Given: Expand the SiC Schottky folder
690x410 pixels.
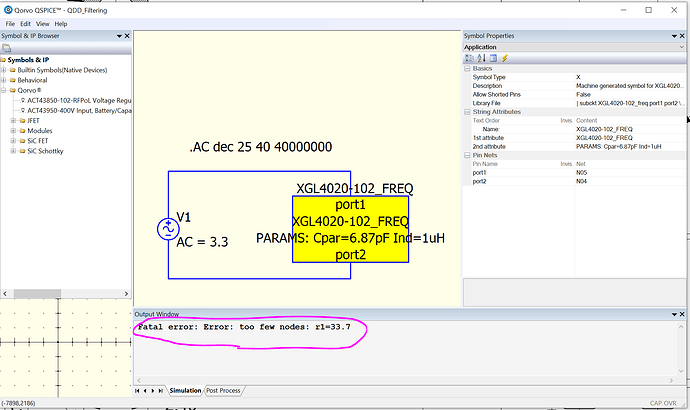Looking at the screenshot, I should coord(13,151).
